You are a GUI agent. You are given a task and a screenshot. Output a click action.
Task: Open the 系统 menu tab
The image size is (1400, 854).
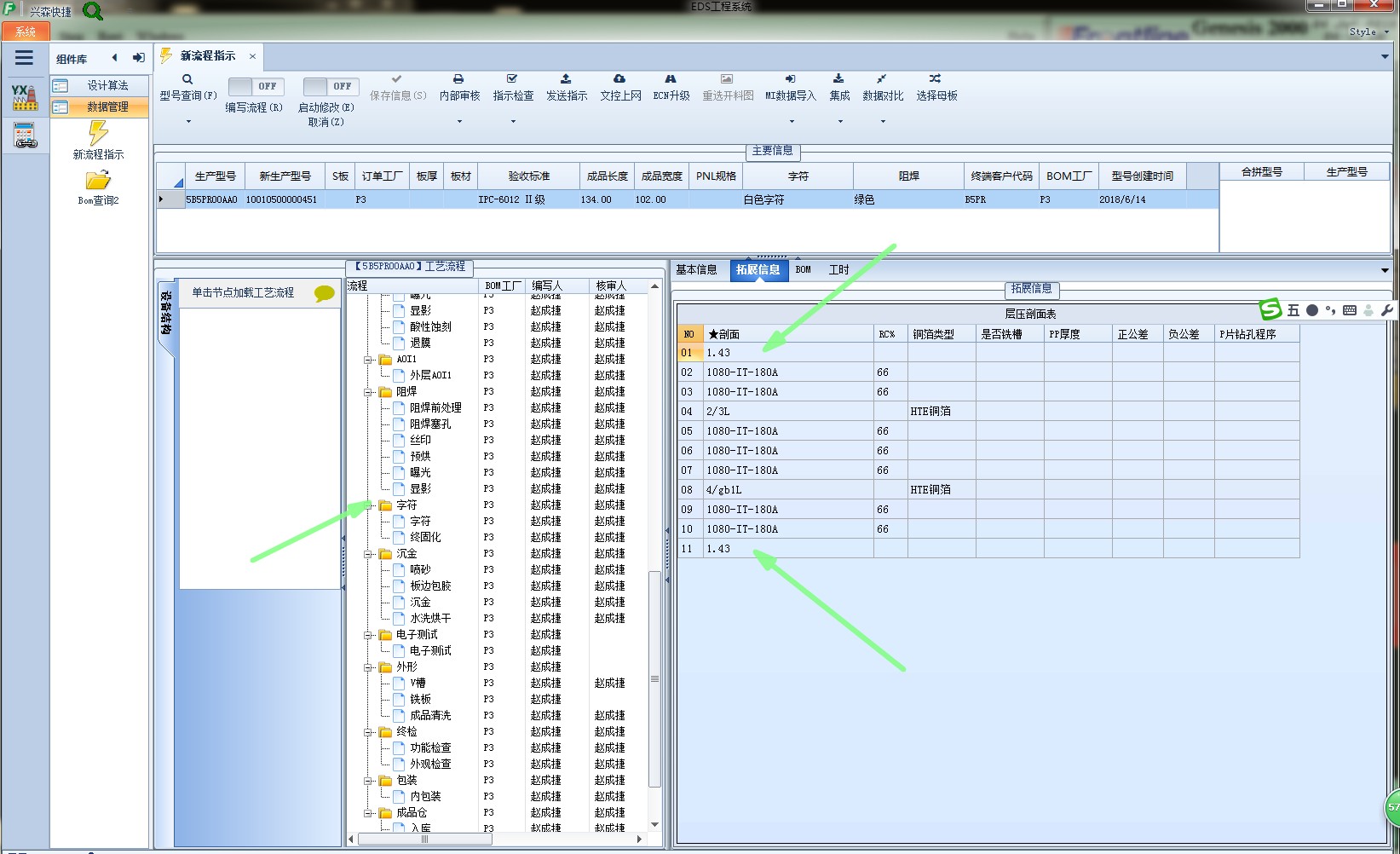pos(26,32)
